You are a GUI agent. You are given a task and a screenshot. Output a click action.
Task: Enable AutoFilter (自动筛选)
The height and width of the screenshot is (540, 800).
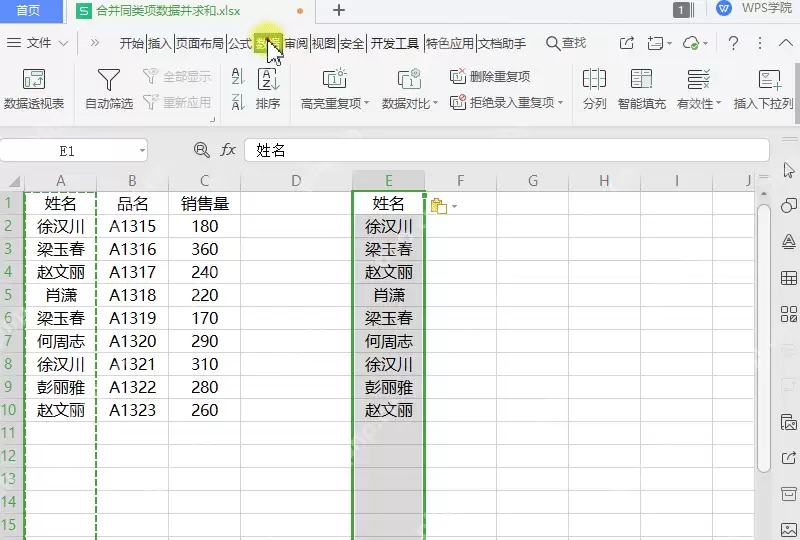pyautogui.click(x=109, y=89)
